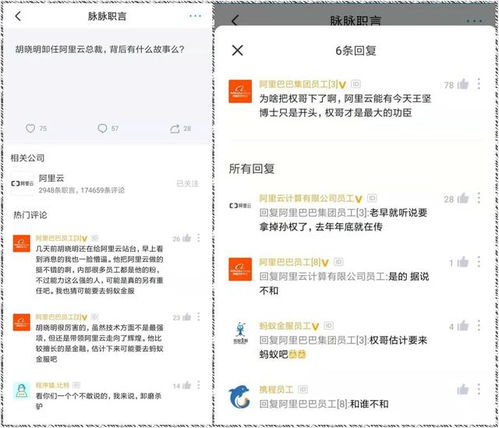The image size is (499, 428).
Task: Tap the avatar of the comment starting 几天前胡晓明
Action: coord(21,243)
